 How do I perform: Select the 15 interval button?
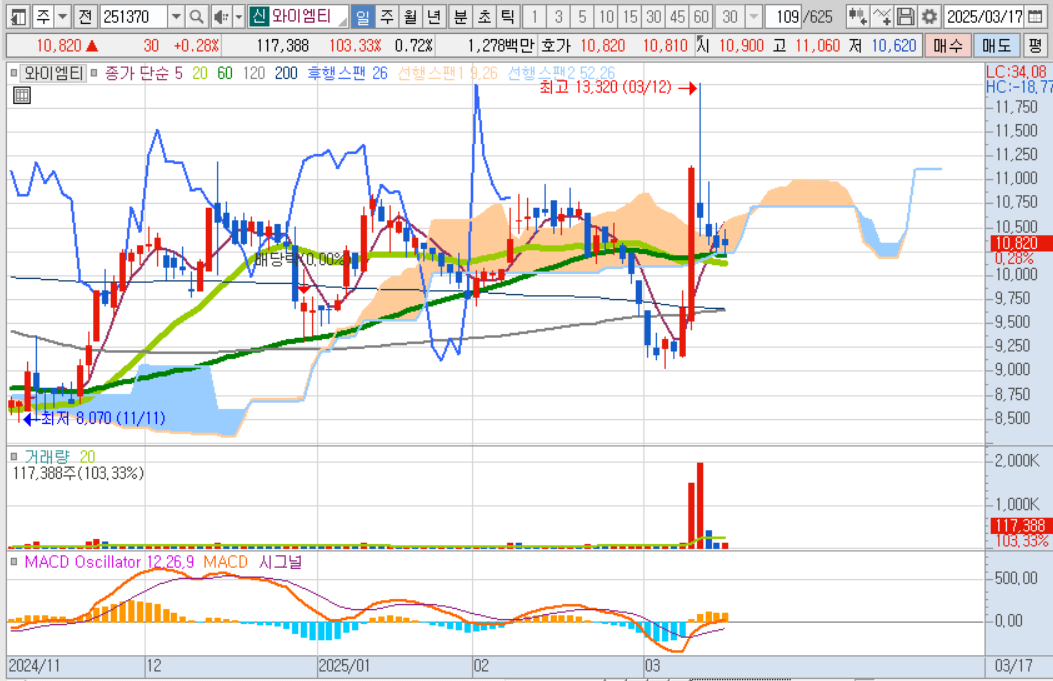coord(630,16)
